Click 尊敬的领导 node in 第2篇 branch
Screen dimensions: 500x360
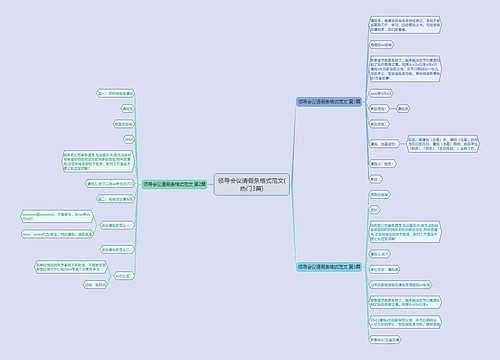point(124,124)
